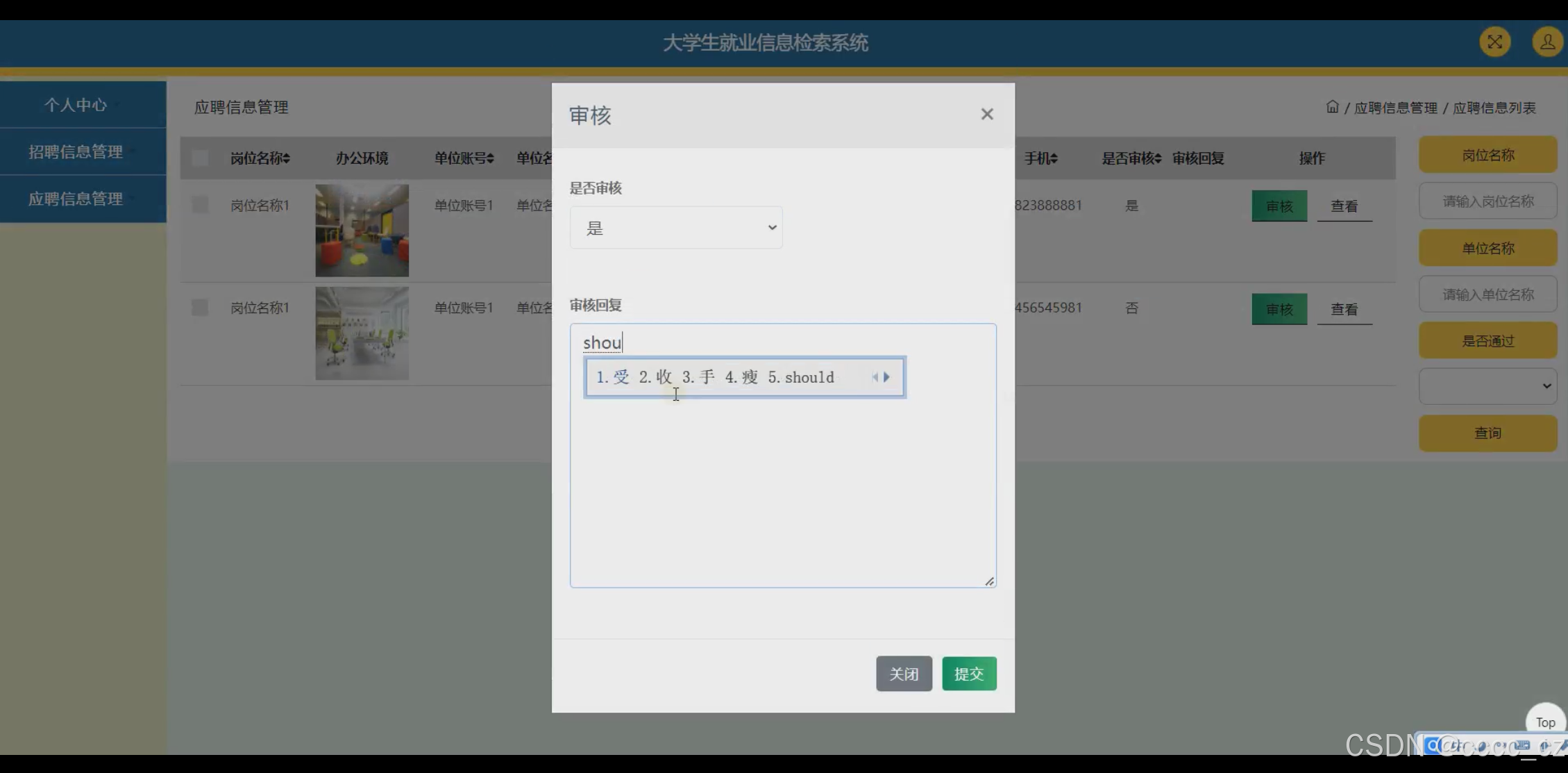Toggle the select-all checkbox in table header
The image size is (1568, 773).
pyautogui.click(x=200, y=158)
